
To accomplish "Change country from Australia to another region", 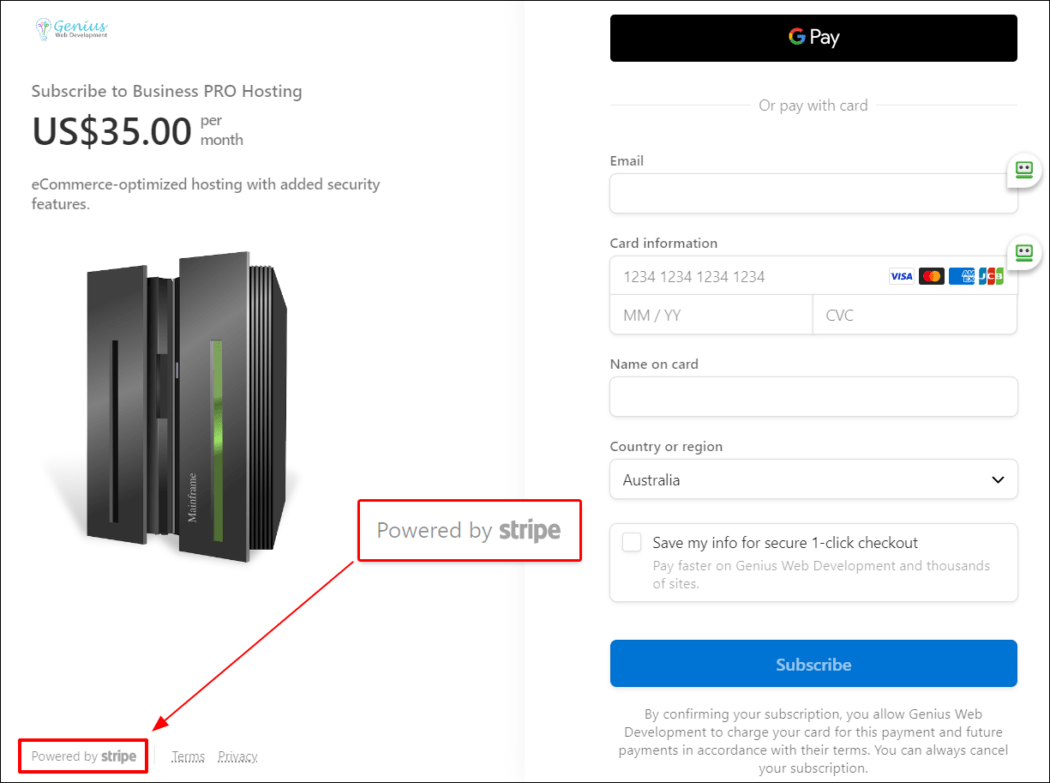I will 813,479.
